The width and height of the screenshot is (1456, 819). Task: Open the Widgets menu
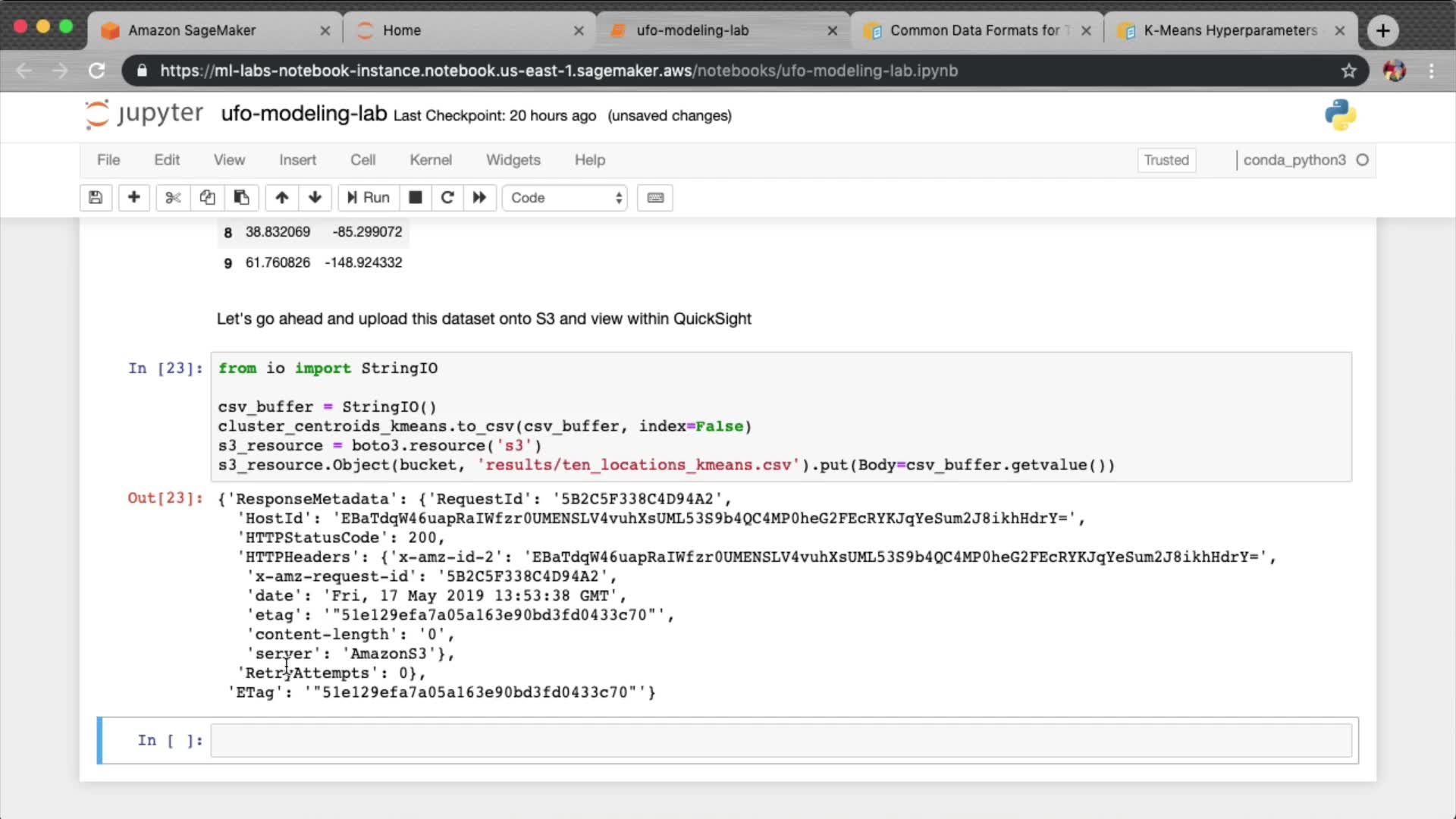(513, 160)
